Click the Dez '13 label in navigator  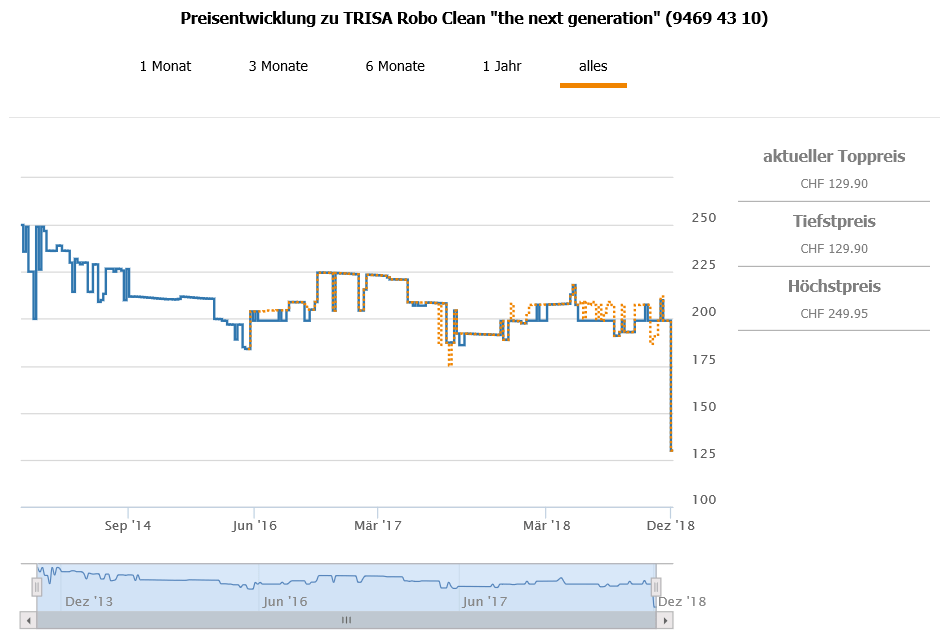coord(89,602)
